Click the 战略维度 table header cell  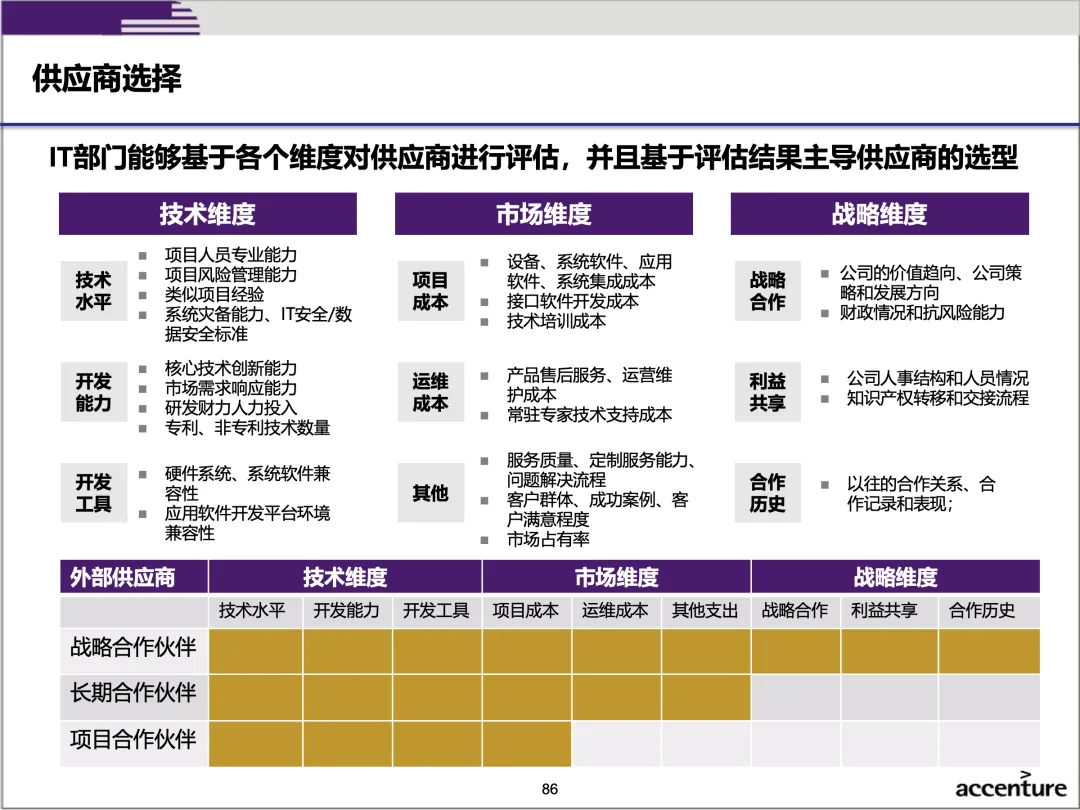(x=895, y=577)
